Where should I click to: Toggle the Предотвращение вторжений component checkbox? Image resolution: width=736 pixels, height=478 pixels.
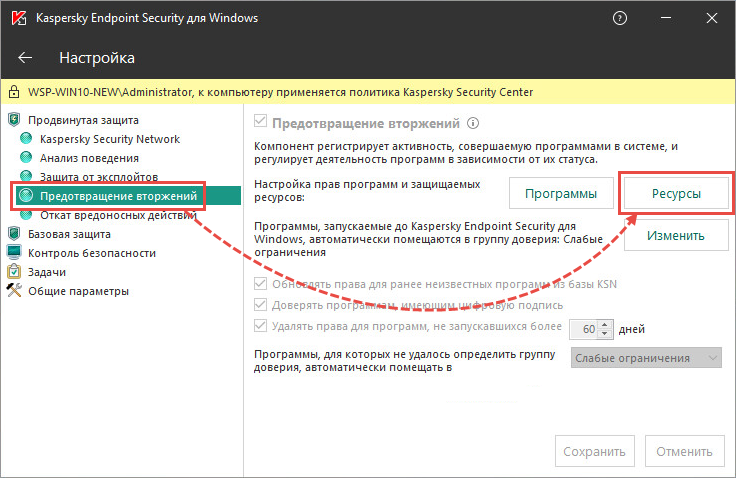261,121
